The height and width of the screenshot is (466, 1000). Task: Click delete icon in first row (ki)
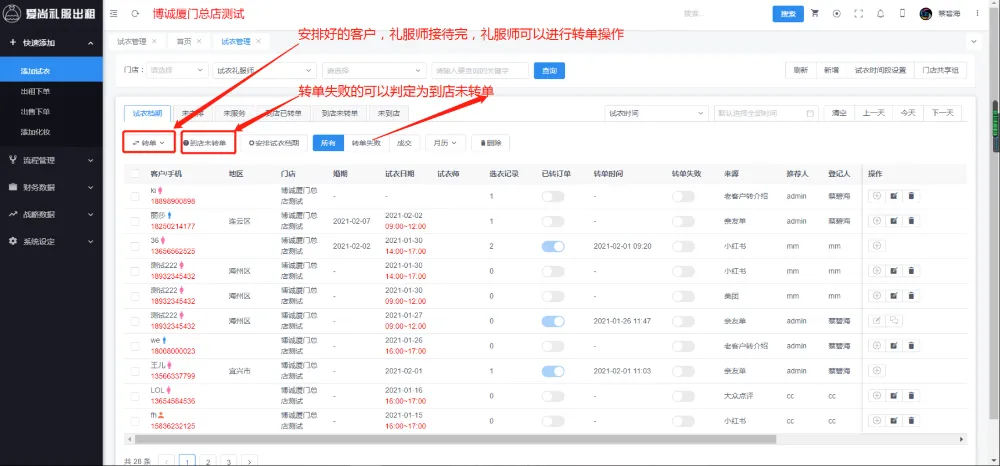[910, 196]
